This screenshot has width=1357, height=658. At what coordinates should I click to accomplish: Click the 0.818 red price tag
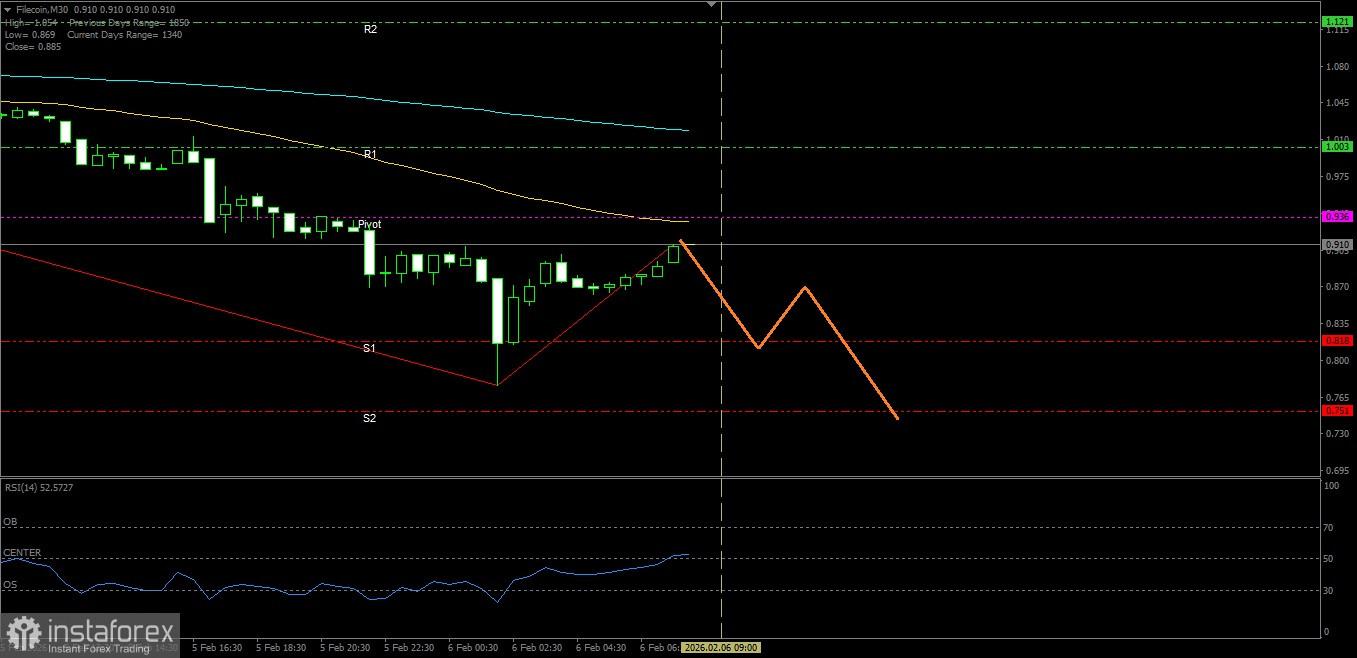click(x=1337, y=341)
